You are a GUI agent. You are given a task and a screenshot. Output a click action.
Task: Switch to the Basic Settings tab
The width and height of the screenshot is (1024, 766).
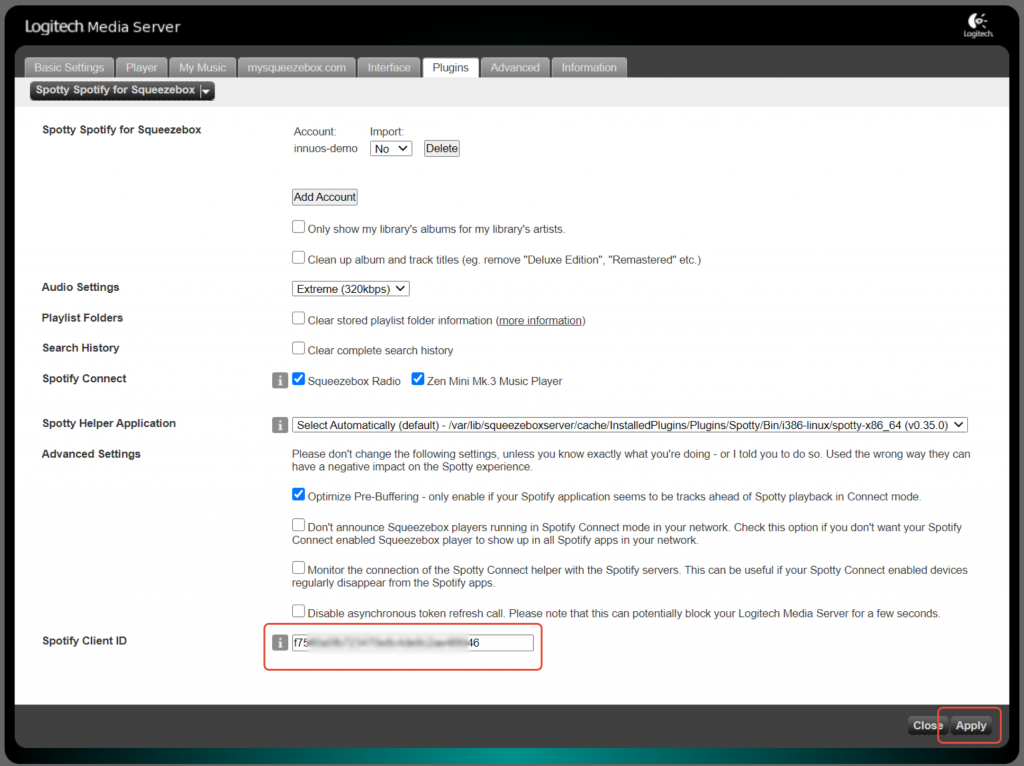[69, 67]
